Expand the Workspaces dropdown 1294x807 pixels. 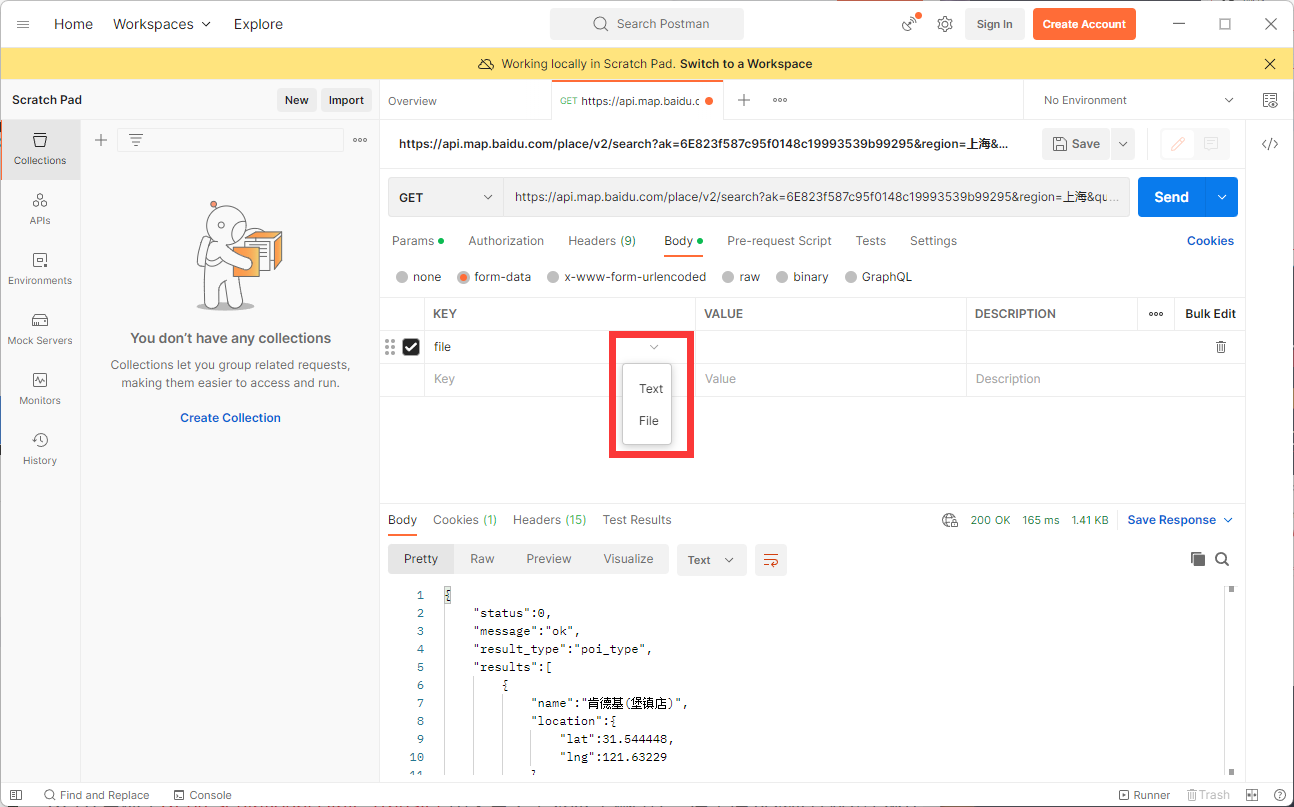pyautogui.click(x=162, y=24)
